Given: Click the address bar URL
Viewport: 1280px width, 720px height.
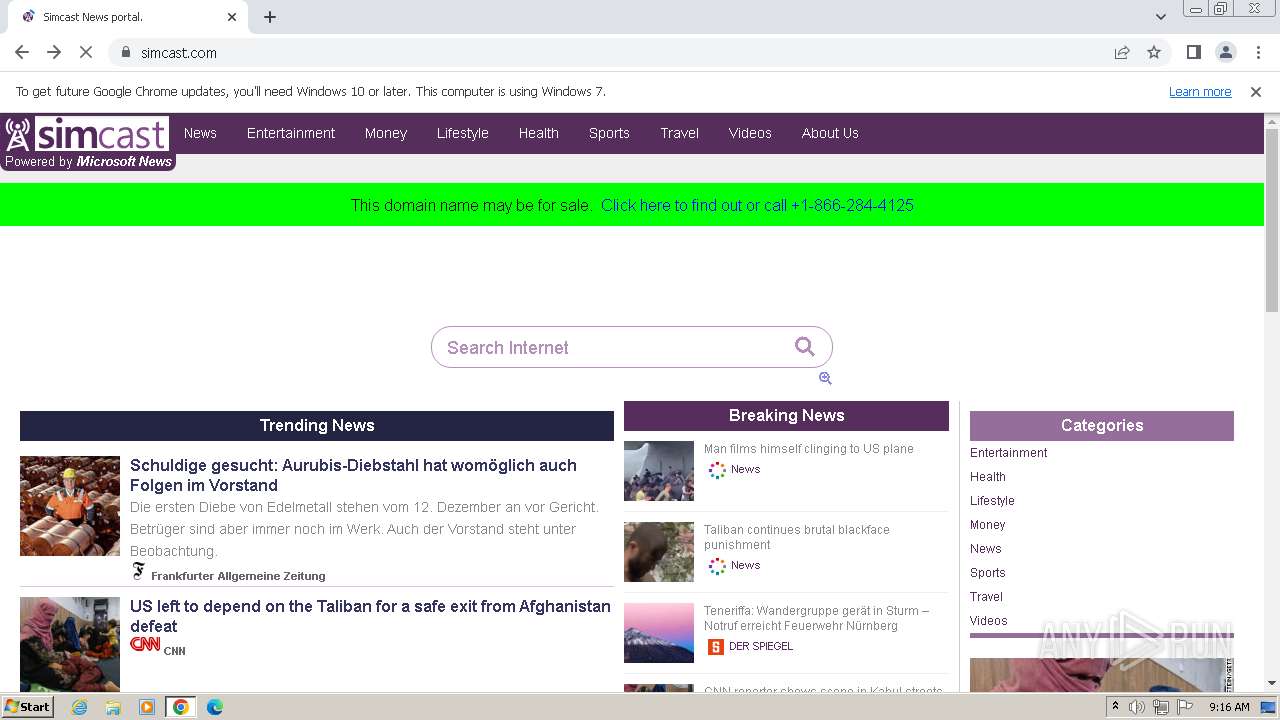Looking at the screenshot, I should pos(179,52).
